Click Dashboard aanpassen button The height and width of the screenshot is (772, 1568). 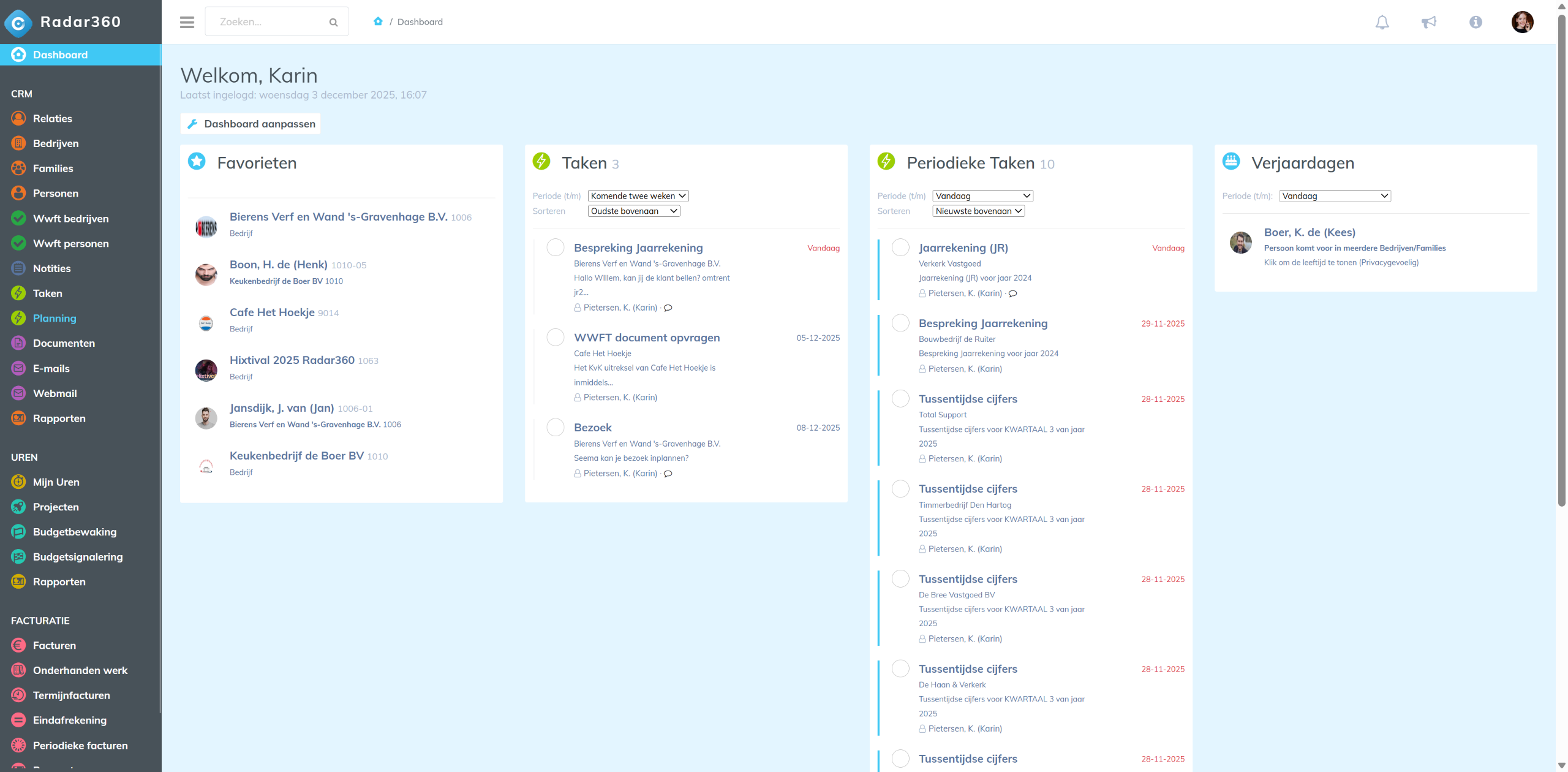(x=251, y=124)
